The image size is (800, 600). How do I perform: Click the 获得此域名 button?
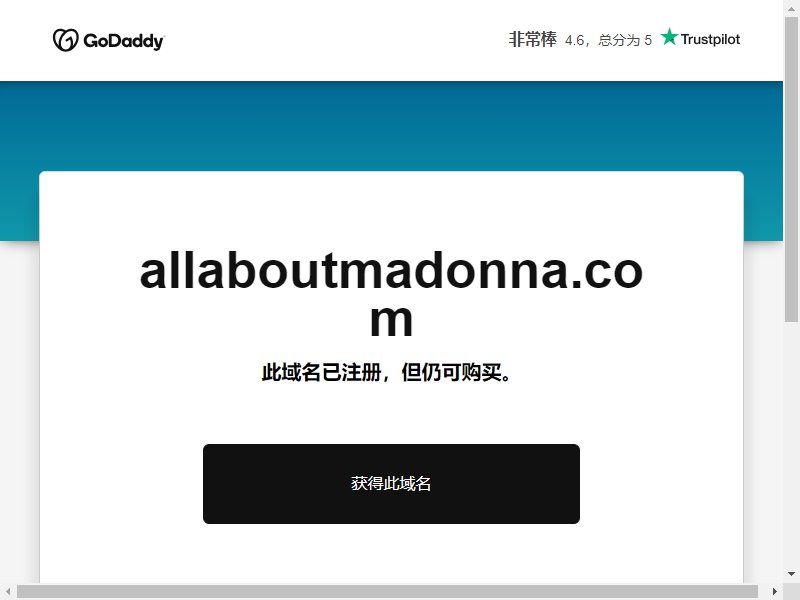[391, 484]
